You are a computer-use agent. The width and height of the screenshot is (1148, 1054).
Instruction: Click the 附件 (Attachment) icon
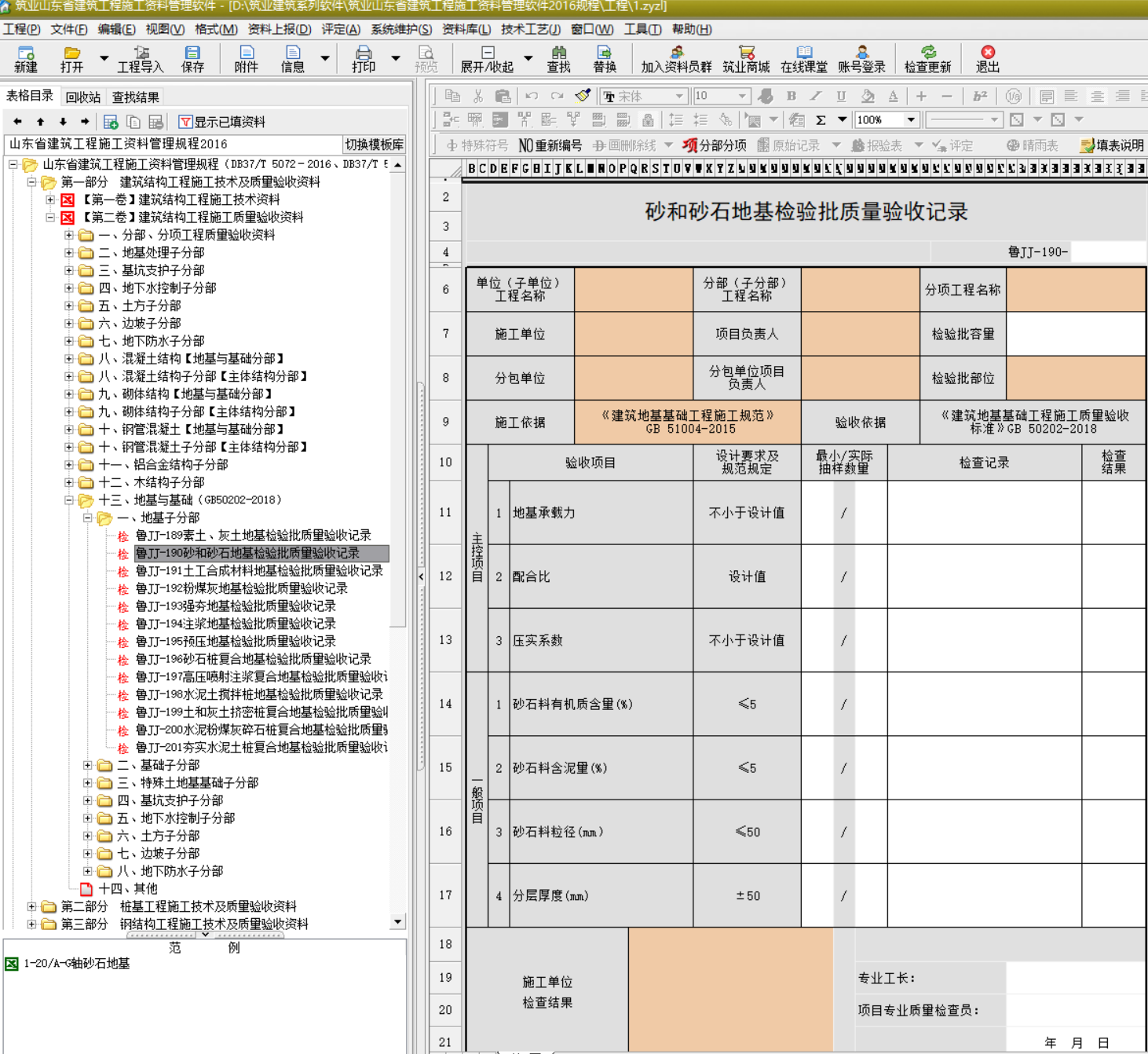247,59
